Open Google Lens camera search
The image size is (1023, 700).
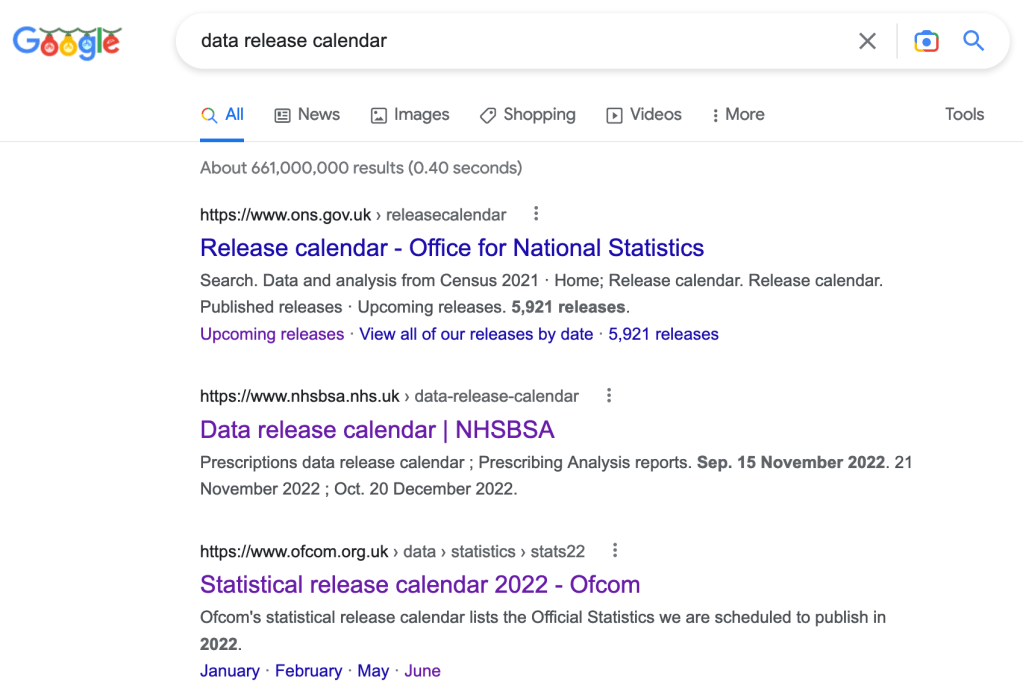pyautogui.click(x=925, y=41)
